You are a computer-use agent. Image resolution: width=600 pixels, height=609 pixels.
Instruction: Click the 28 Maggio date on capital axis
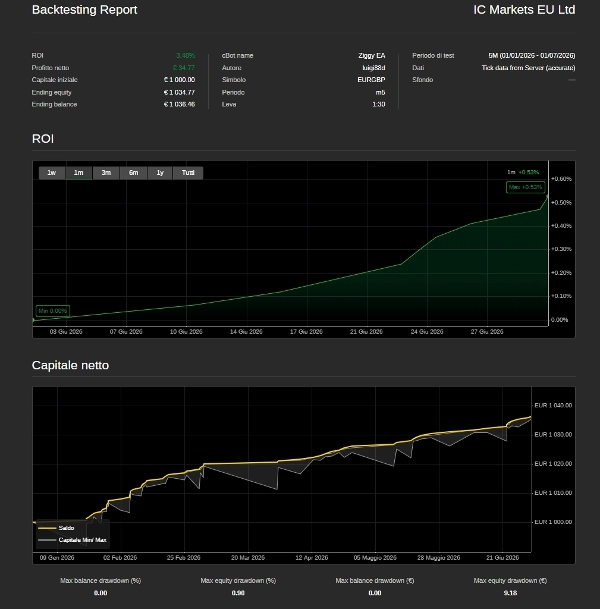tap(438, 558)
